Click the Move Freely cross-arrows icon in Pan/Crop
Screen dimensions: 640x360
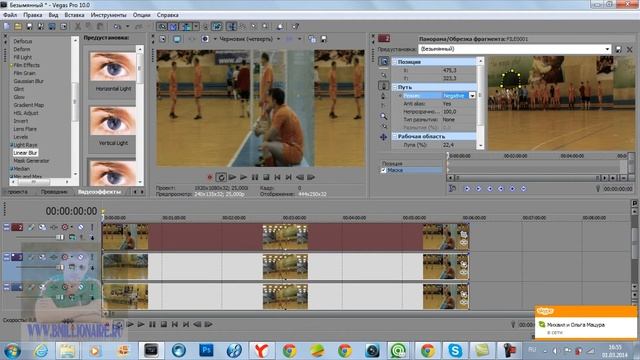click(384, 137)
